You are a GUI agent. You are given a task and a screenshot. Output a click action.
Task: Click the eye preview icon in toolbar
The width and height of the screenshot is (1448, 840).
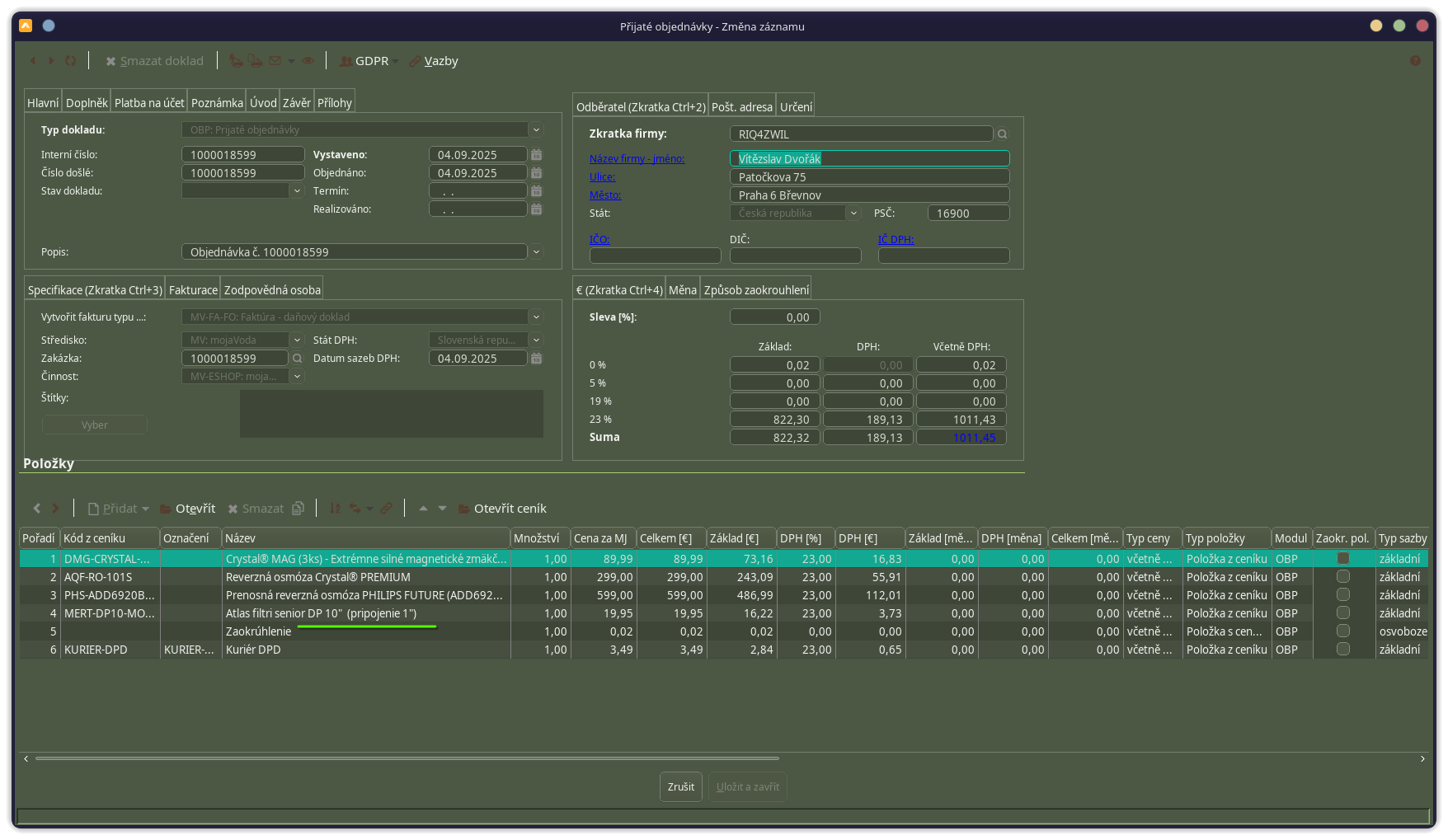[308, 61]
